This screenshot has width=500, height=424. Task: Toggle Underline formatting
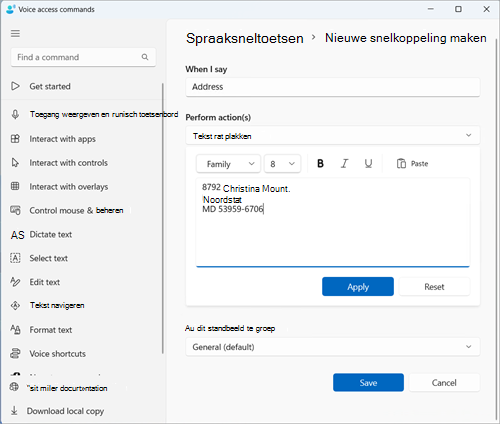[x=368, y=163]
